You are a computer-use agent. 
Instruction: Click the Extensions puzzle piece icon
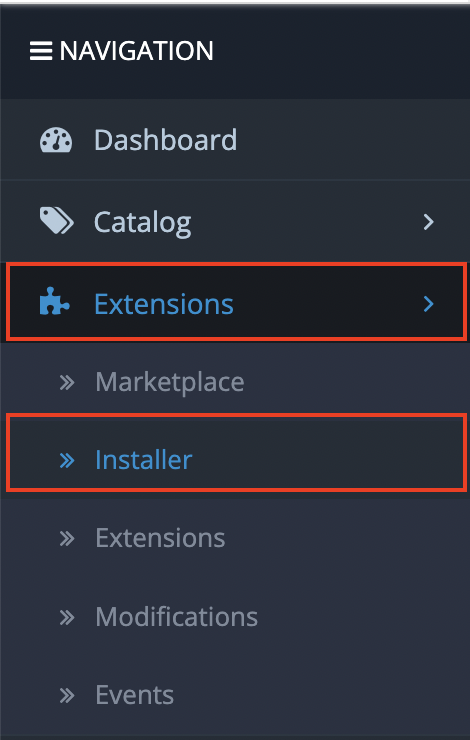(55, 302)
